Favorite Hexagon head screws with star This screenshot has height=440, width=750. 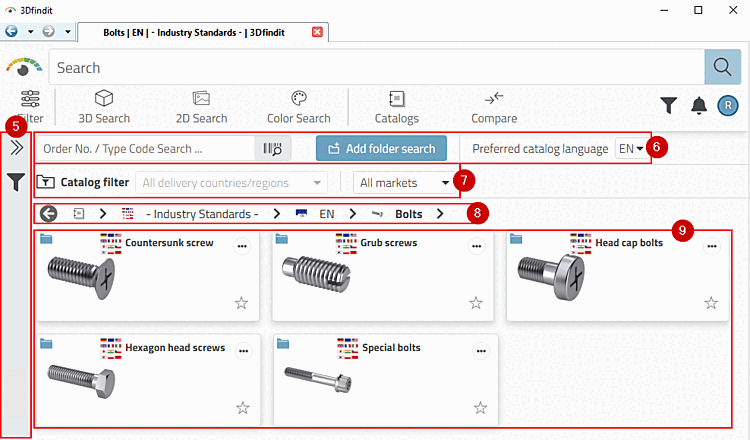[243, 408]
